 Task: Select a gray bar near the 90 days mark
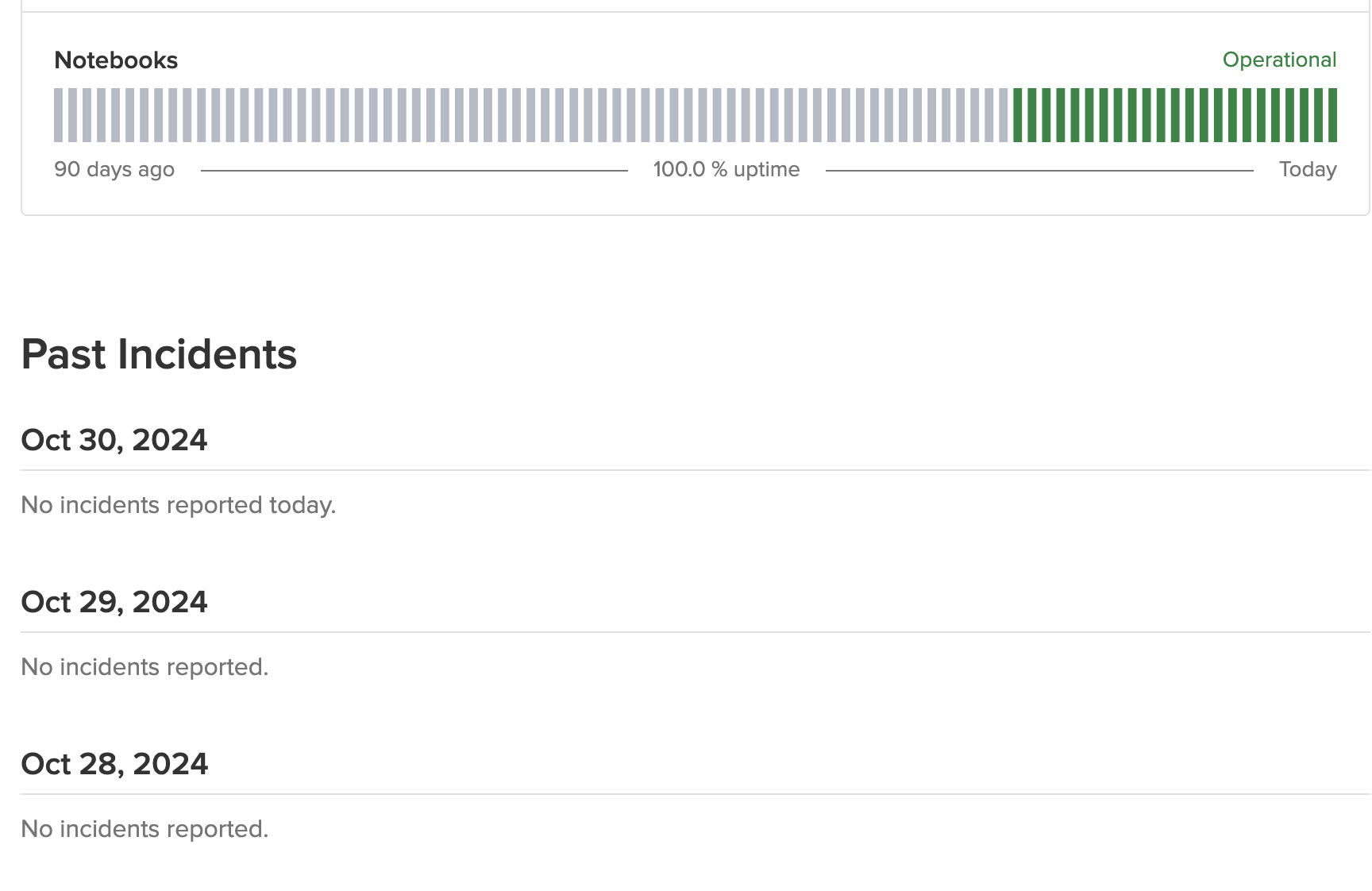click(71, 115)
